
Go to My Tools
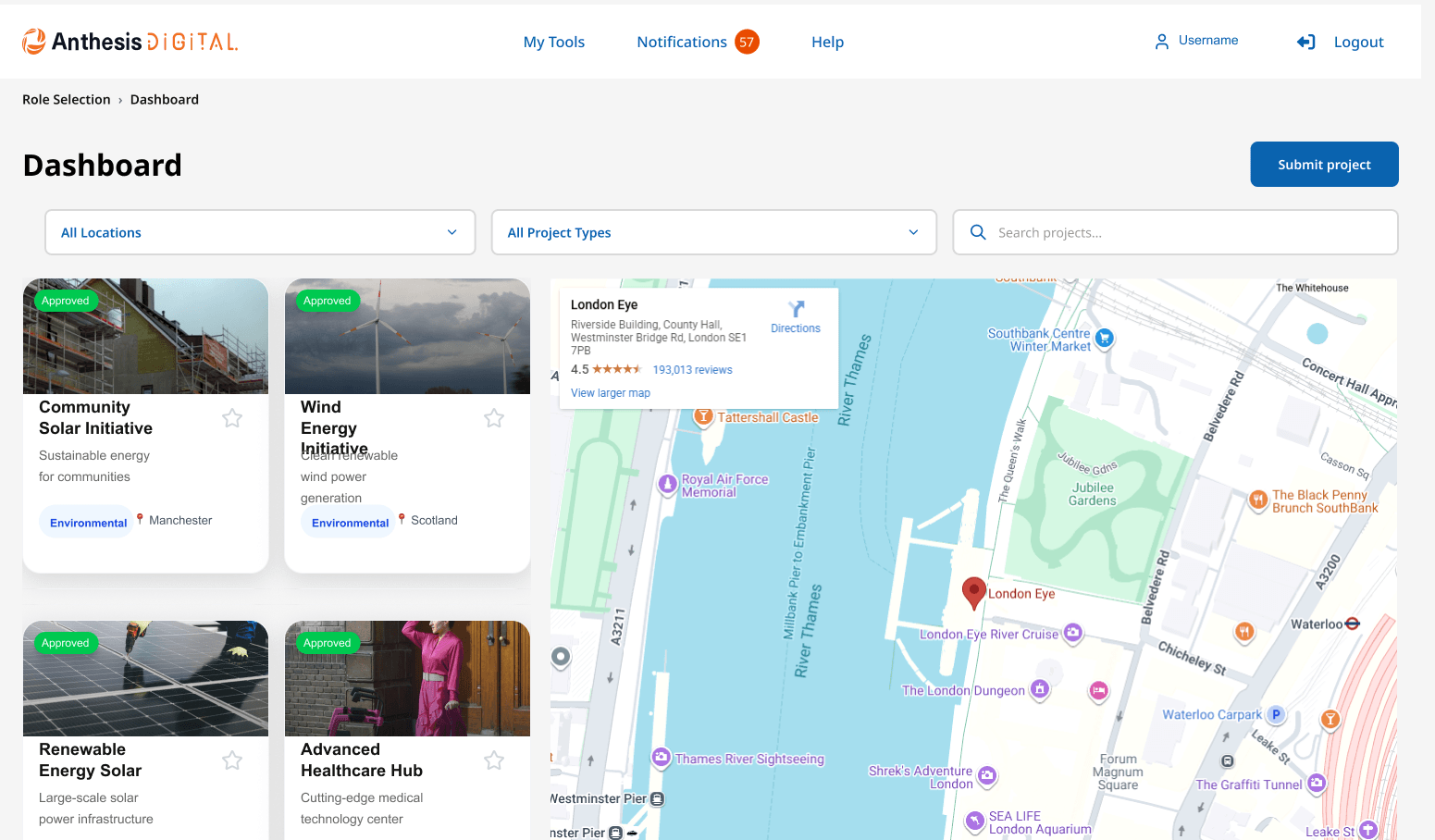pos(554,42)
